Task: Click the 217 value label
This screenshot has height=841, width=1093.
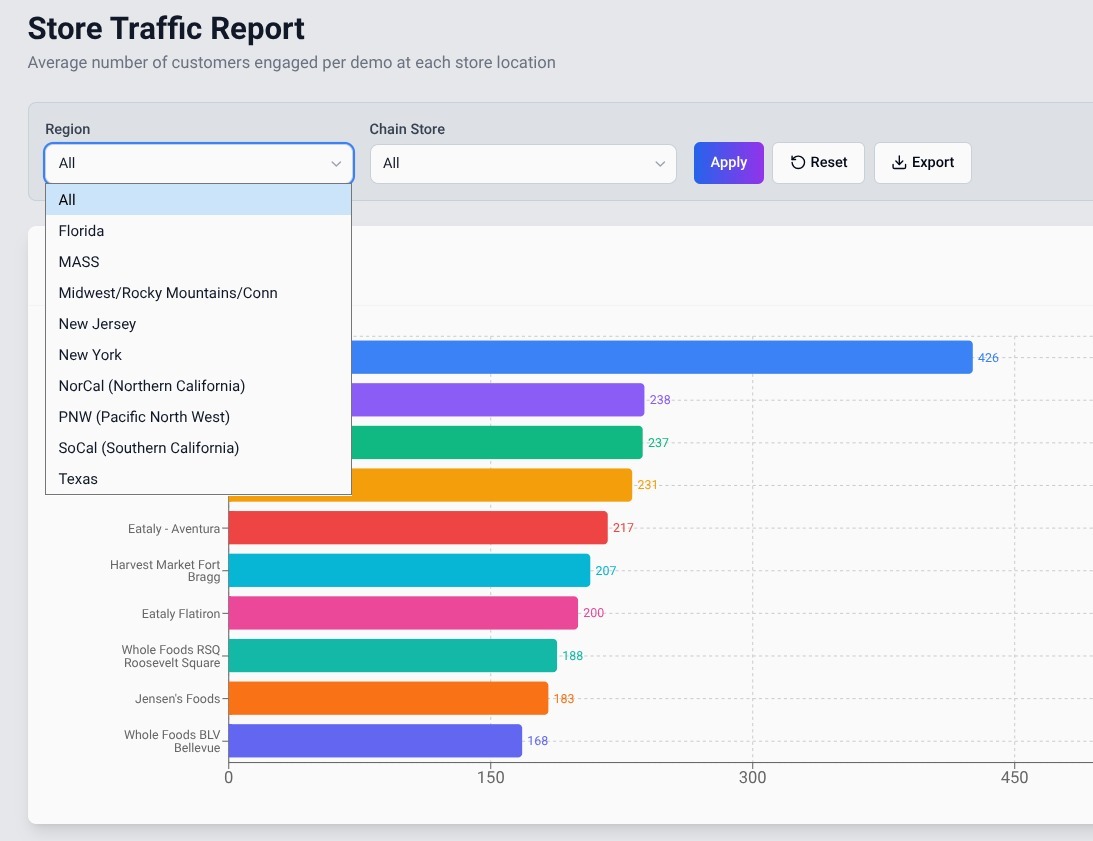Action: click(x=623, y=528)
